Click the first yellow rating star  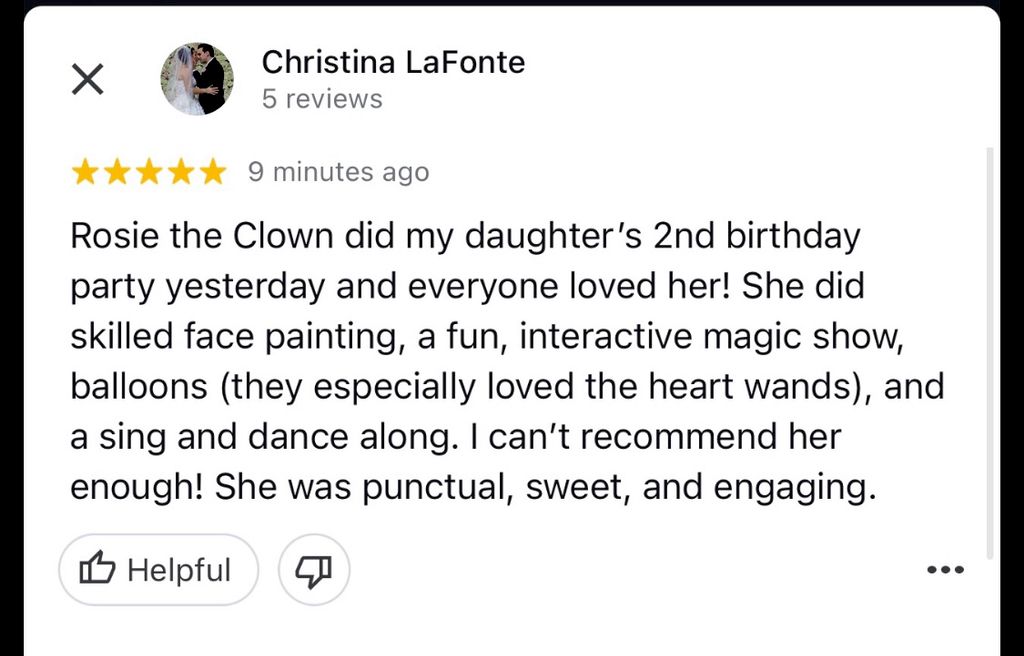pos(85,172)
